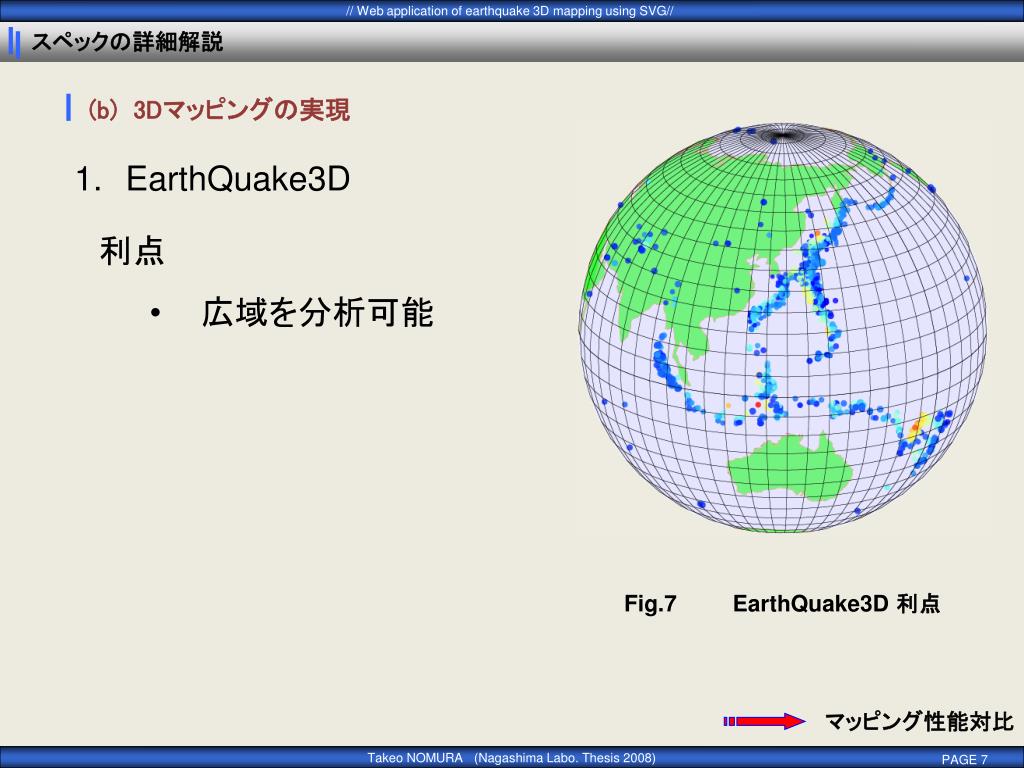1024x768 pixels.
Task: Click the bullet text 広域を分析可能
Action: pyautogui.click(x=317, y=313)
